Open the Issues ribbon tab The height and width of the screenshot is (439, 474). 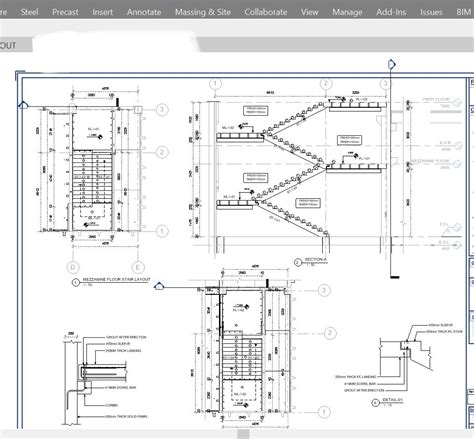click(431, 12)
